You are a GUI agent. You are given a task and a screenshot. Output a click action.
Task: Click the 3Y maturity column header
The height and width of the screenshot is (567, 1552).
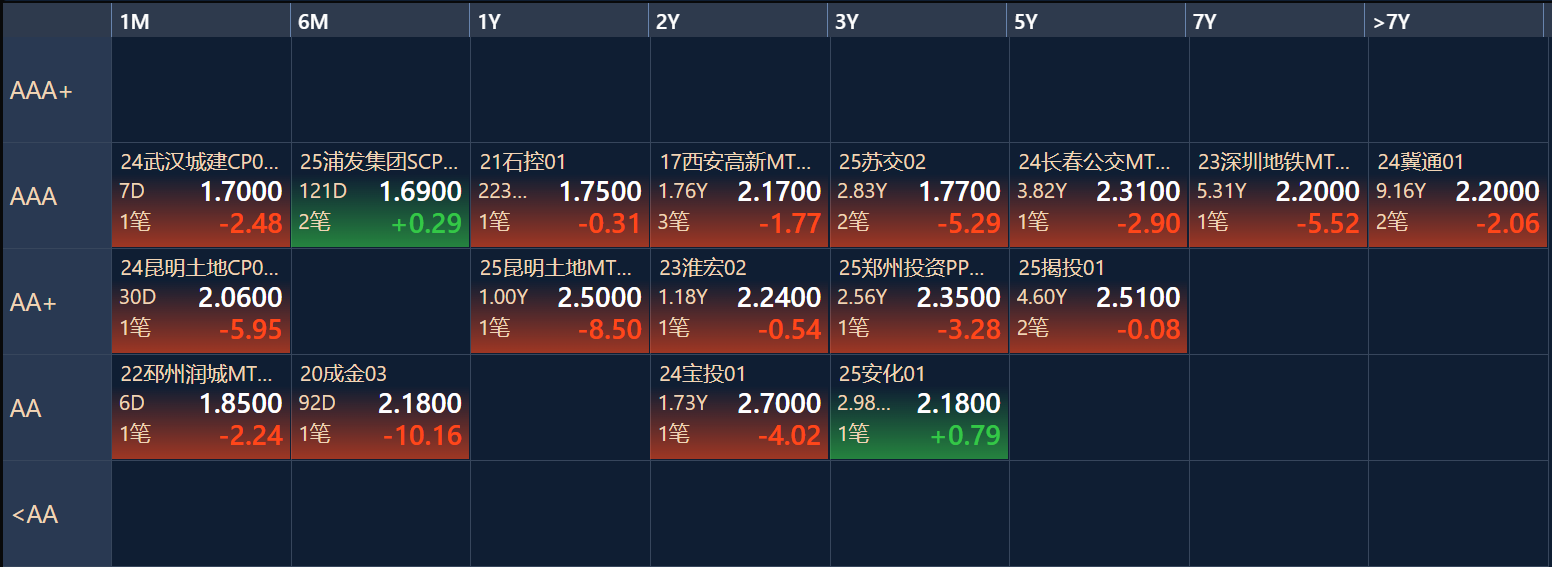point(918,22)
